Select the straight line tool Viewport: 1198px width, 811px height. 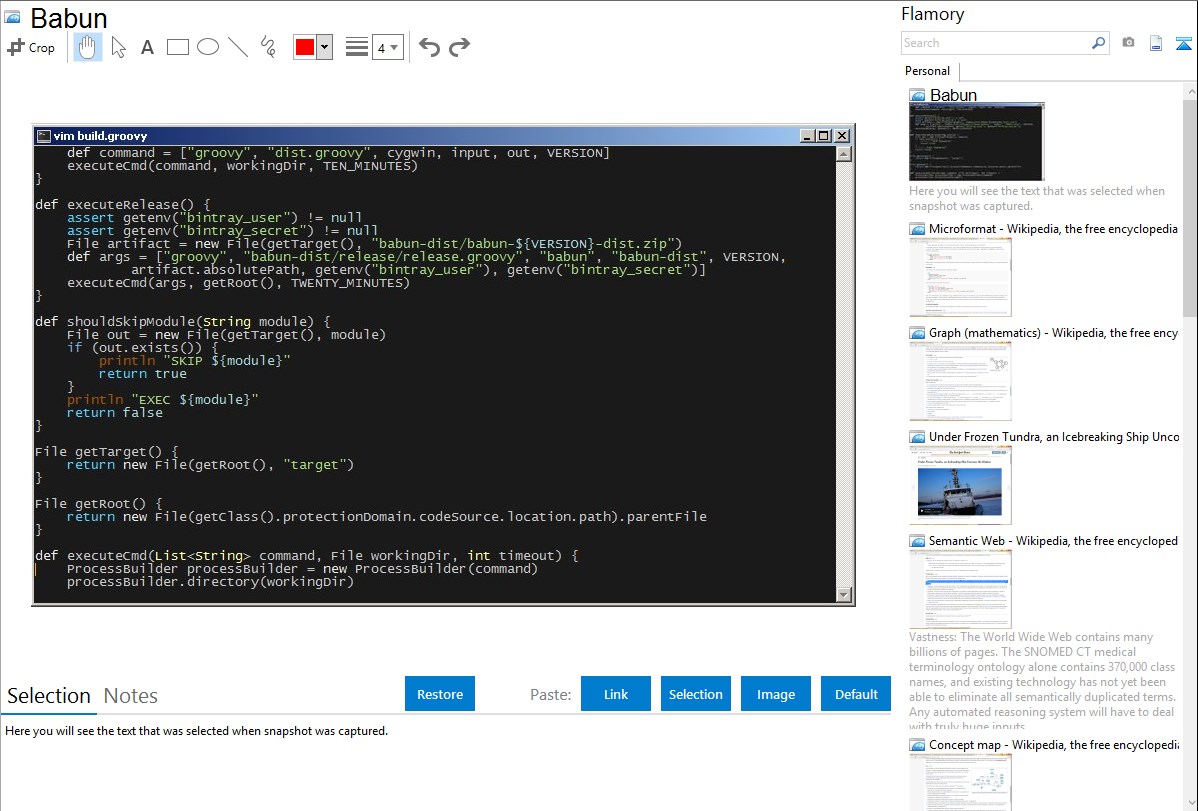tap(238, 47)
